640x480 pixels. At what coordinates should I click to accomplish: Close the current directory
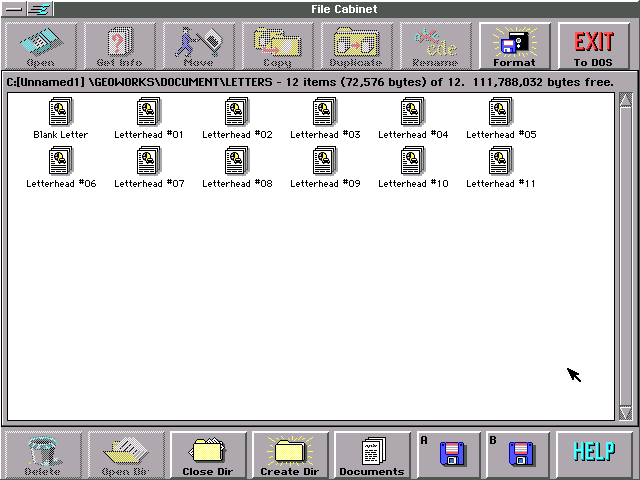click(x=208, y=455)
